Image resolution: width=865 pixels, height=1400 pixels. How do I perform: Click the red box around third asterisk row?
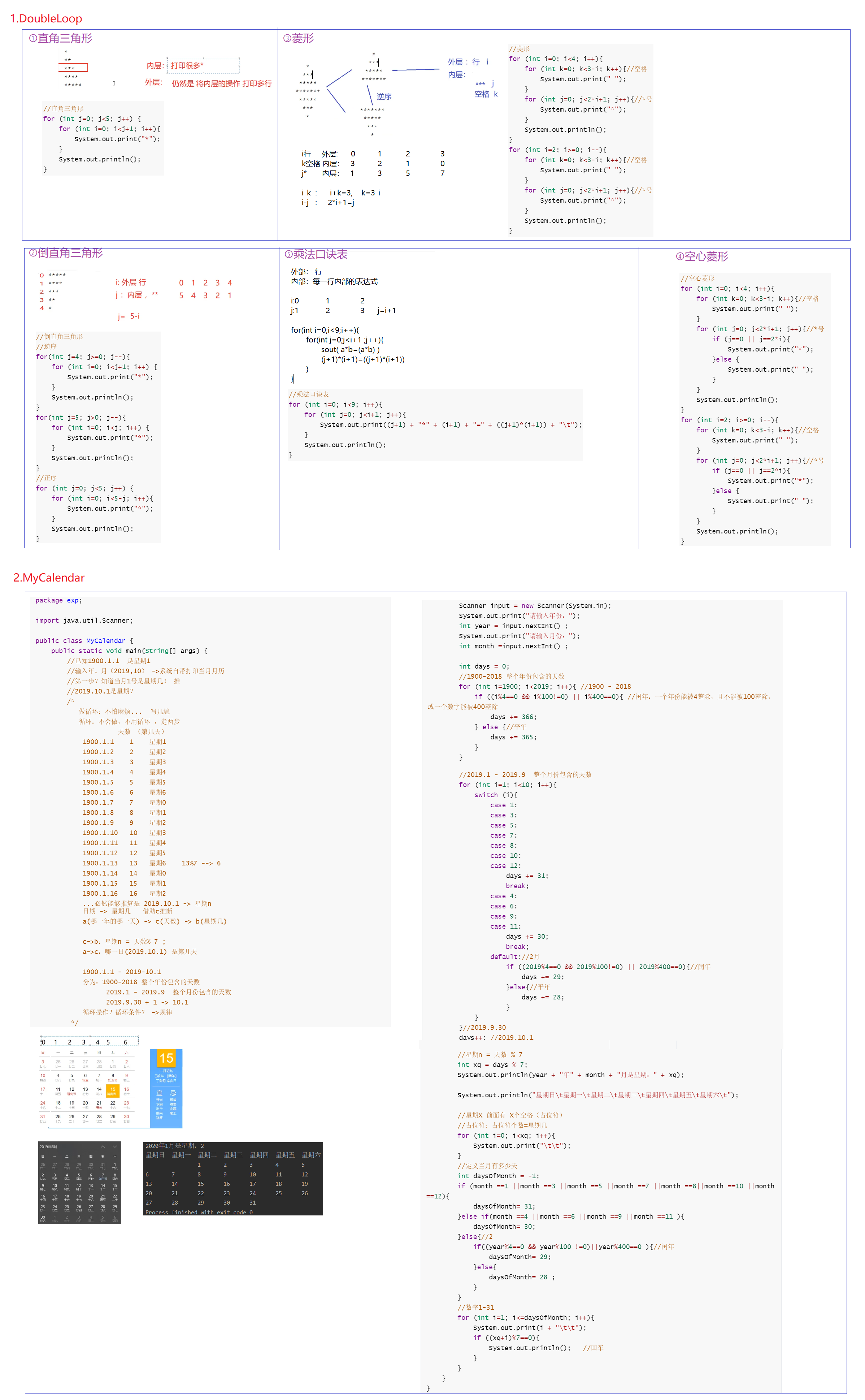coord(73,68)
